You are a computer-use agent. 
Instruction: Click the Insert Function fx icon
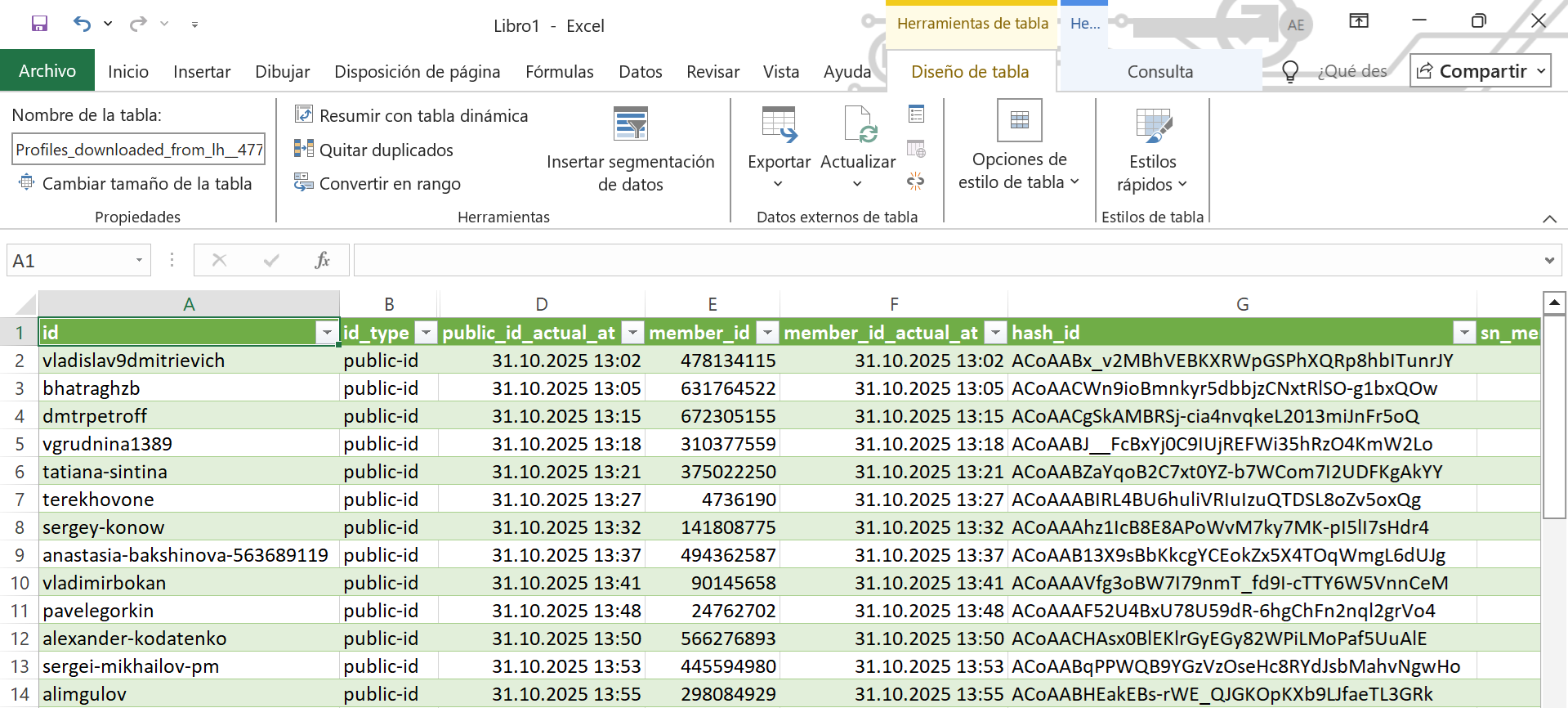tap(322, 261)
